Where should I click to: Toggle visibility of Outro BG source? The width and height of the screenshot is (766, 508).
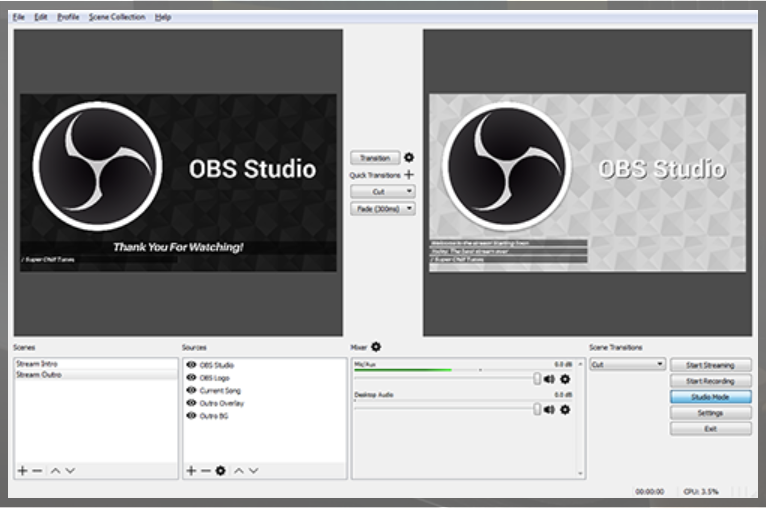[x=192, y=415]
